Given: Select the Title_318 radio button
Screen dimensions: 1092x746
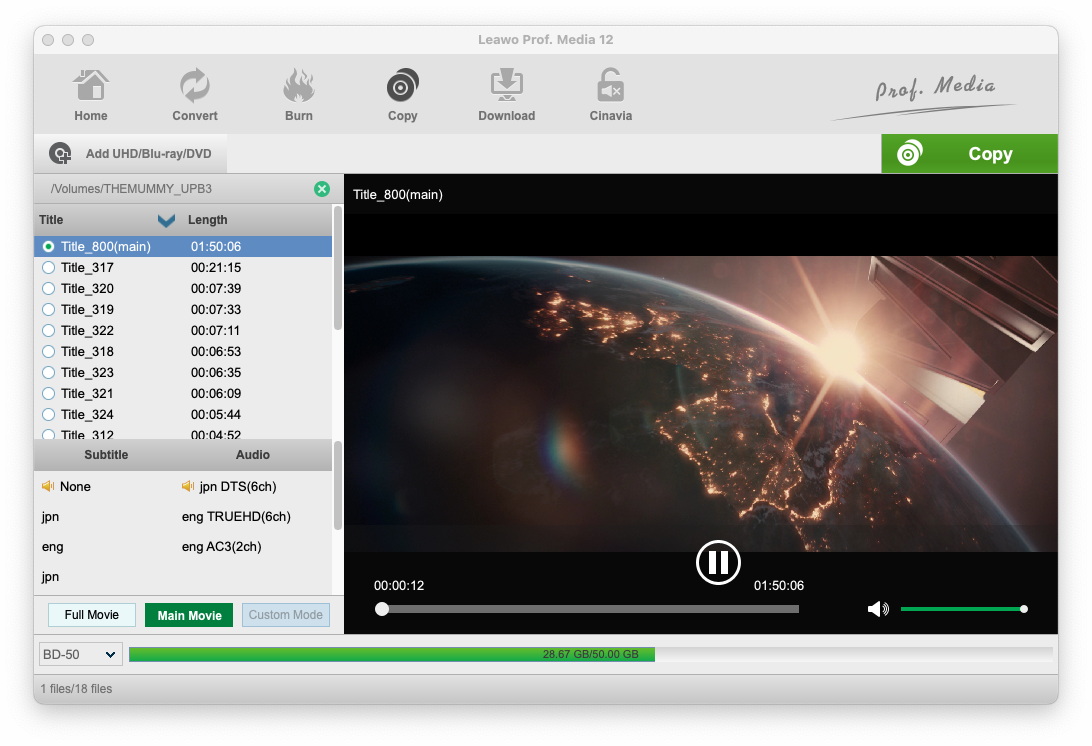Looking at the screenshot, I should tap(48, 351).
